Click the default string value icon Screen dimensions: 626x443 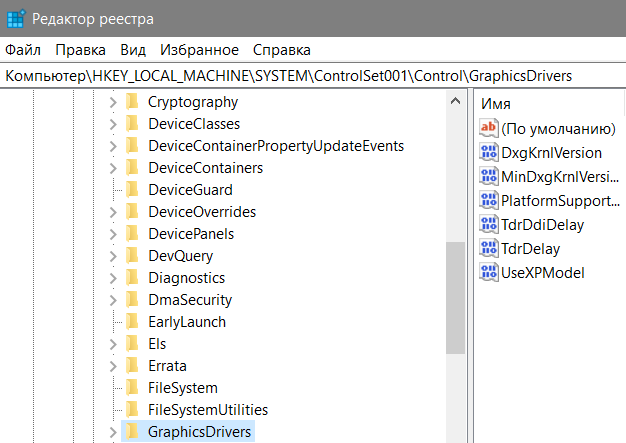(489, 129)
